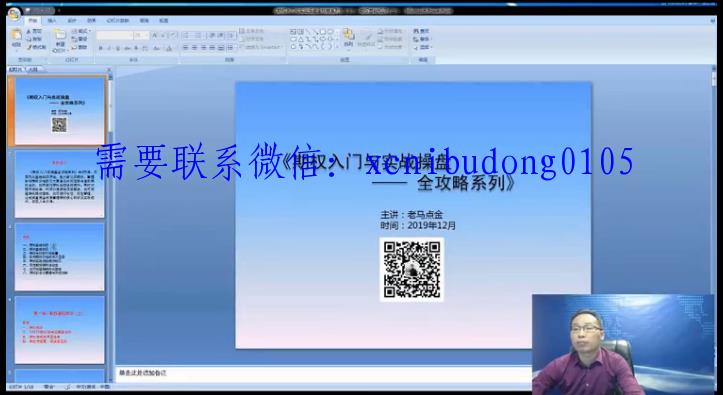Copy selection with the 复制 button
This screenshot has height=395, width=723.
[34, 39]
